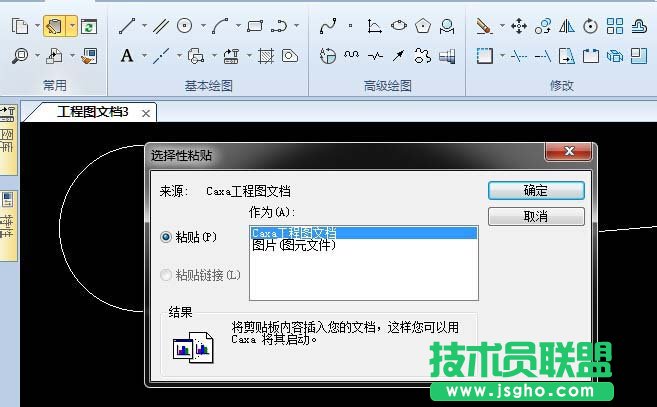Click the Copy icon in the 常用 group
The height and width of the screenshot is (407, 657).
[20, 26]
